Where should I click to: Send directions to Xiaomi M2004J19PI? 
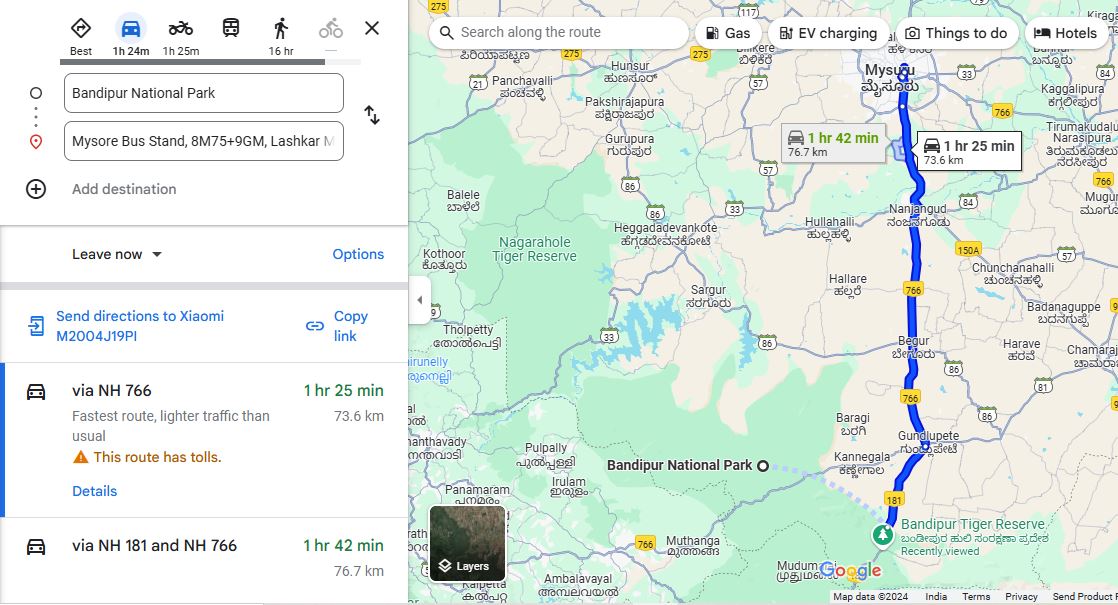pyautogui.click(x=140, y=326)
